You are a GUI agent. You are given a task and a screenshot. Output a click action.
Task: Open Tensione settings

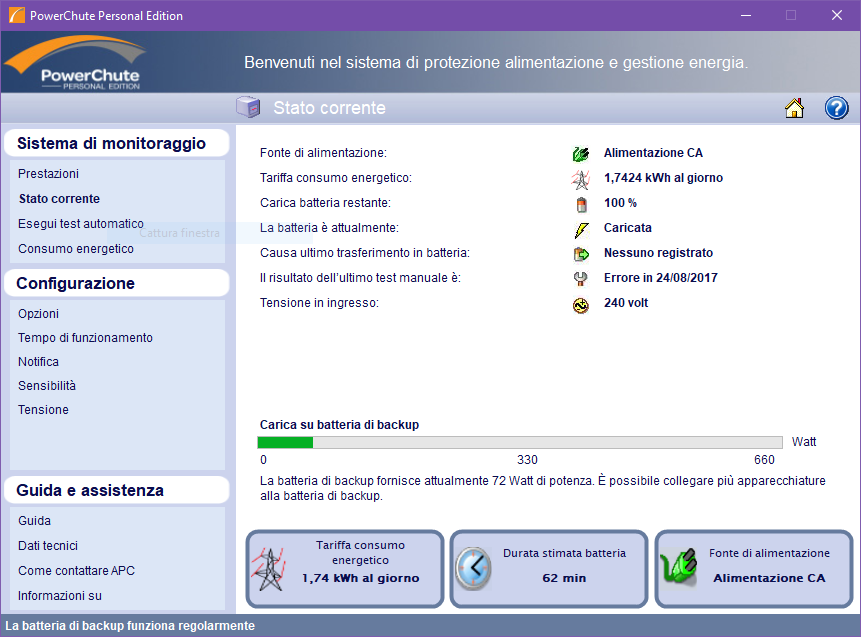43,410
